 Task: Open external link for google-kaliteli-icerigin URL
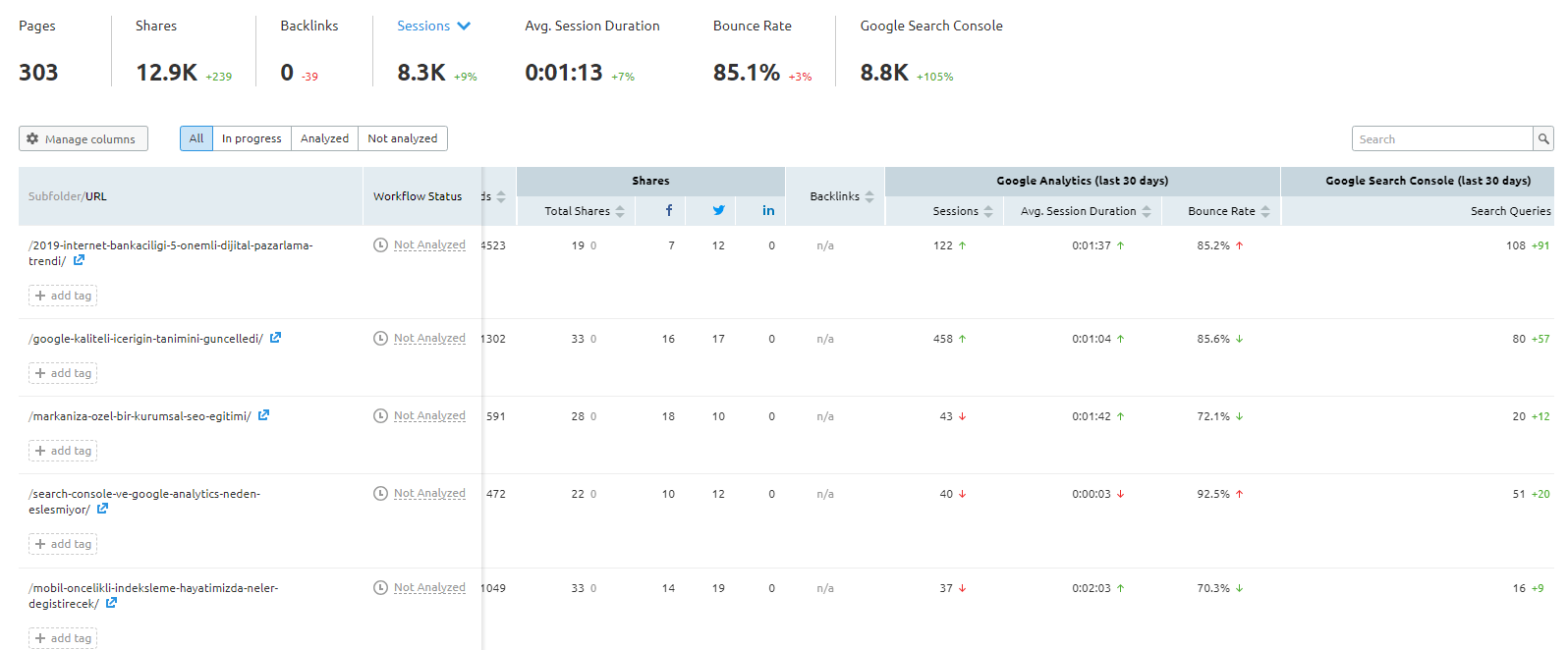(x=276, y=338)
